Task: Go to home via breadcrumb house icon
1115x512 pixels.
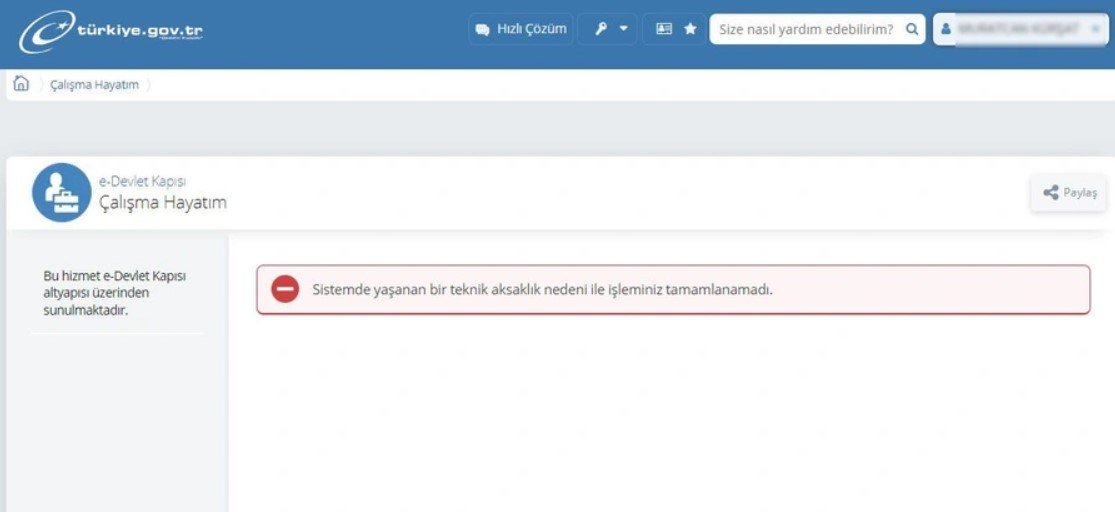Action: click(21, 84)
